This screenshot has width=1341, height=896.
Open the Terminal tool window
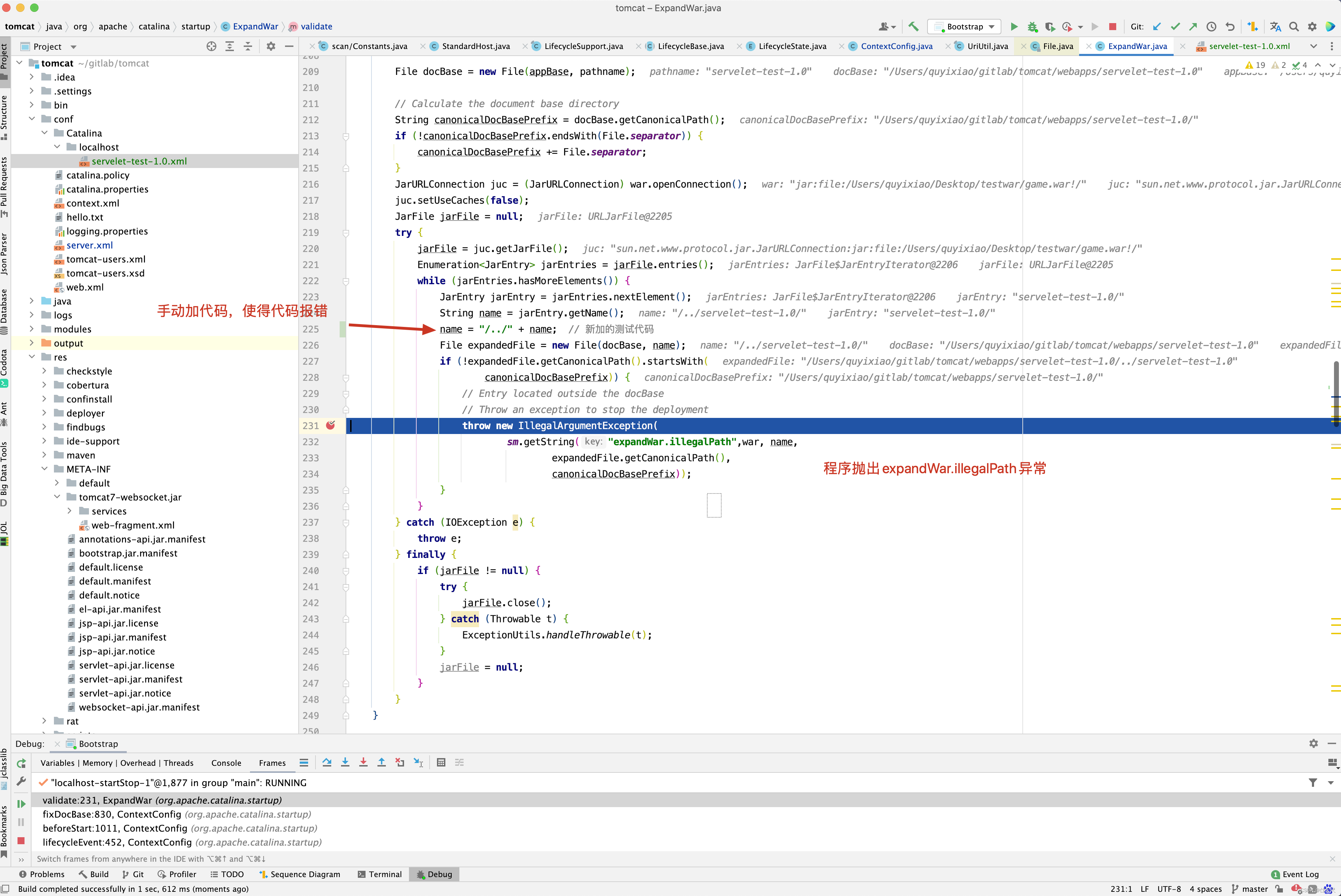[x=380, y=874]
